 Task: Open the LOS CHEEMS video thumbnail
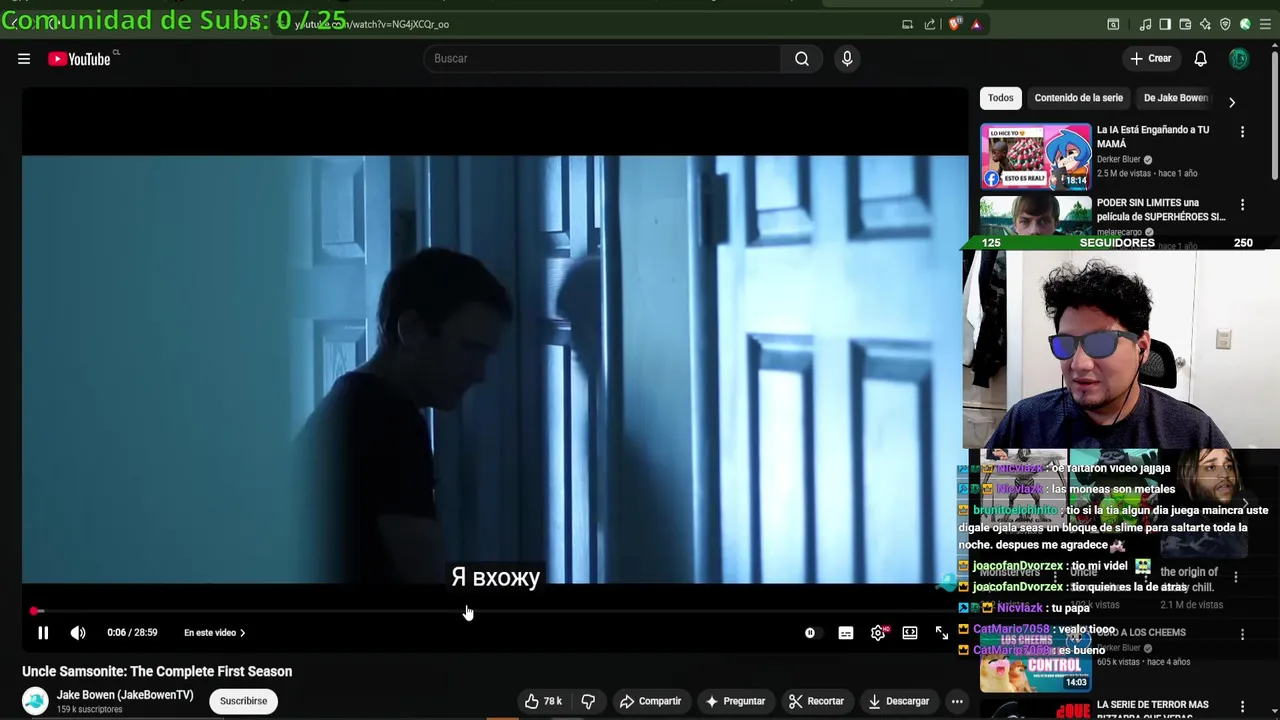[1036, 660]
